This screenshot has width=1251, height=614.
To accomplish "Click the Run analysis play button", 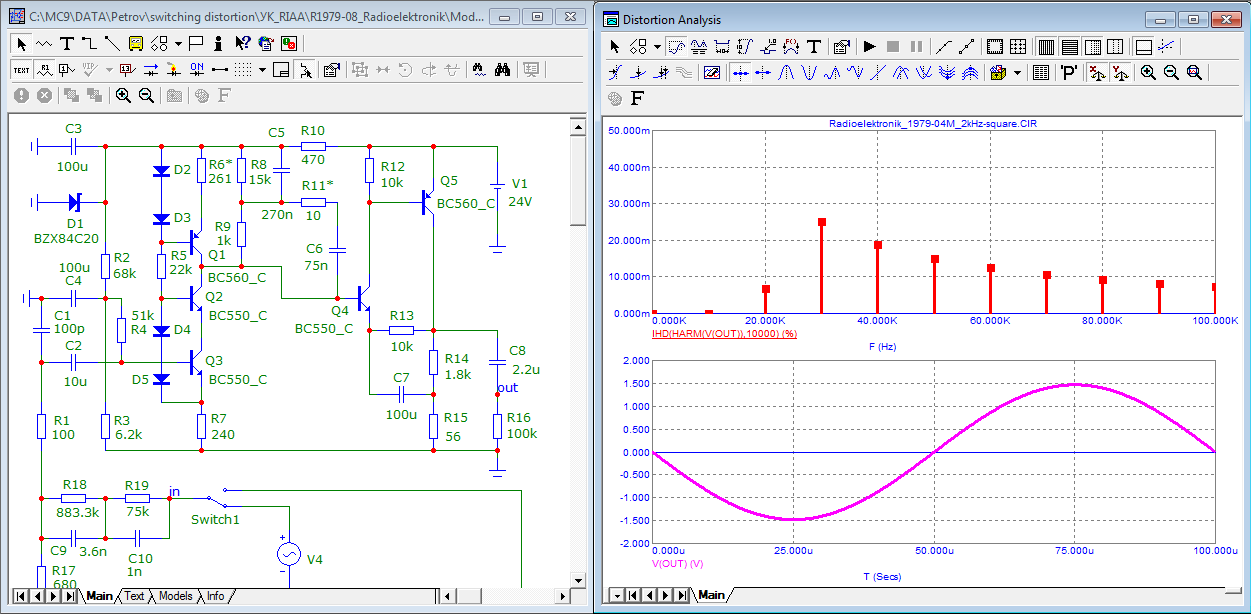I will tap(869, 46).
